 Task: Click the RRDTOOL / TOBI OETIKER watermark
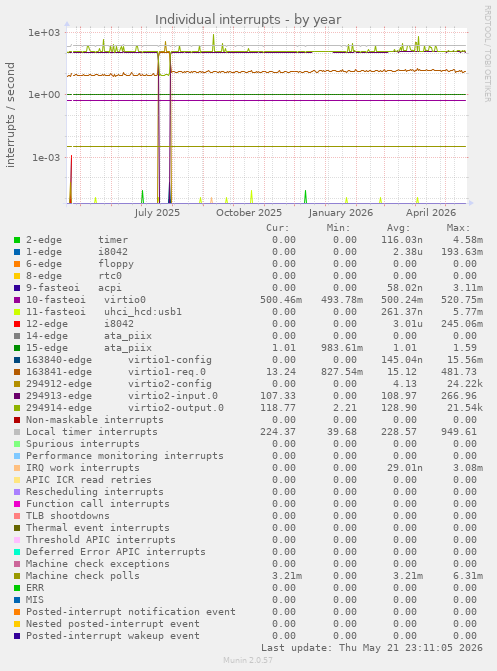(487, 53)
